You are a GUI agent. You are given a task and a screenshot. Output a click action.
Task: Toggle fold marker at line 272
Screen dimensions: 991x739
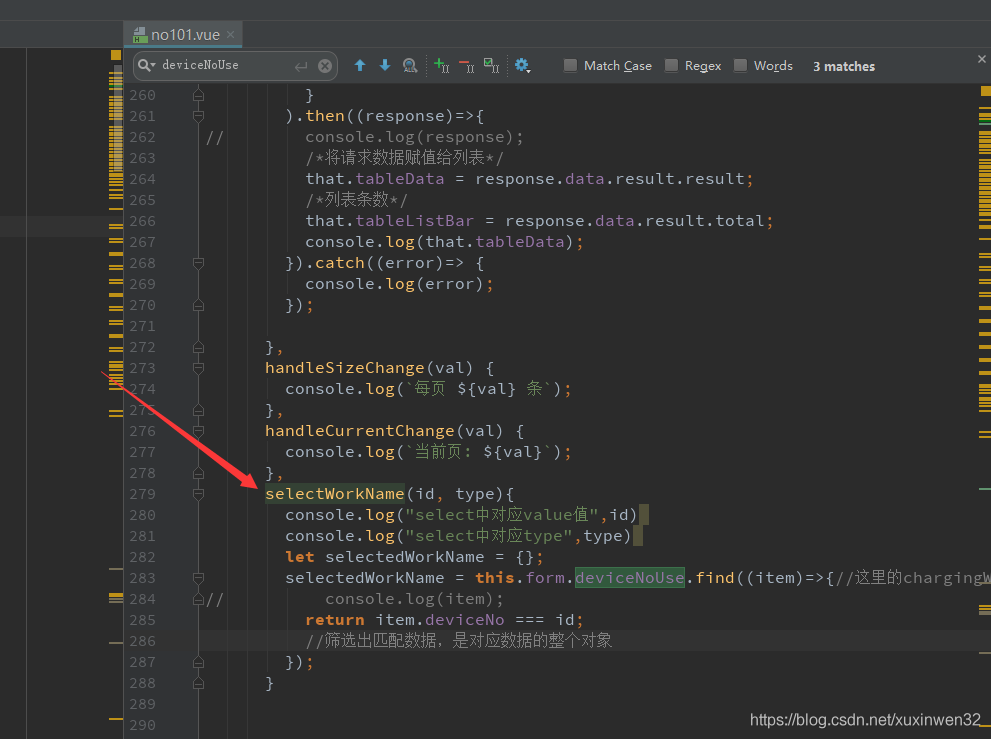click(198, 347)
